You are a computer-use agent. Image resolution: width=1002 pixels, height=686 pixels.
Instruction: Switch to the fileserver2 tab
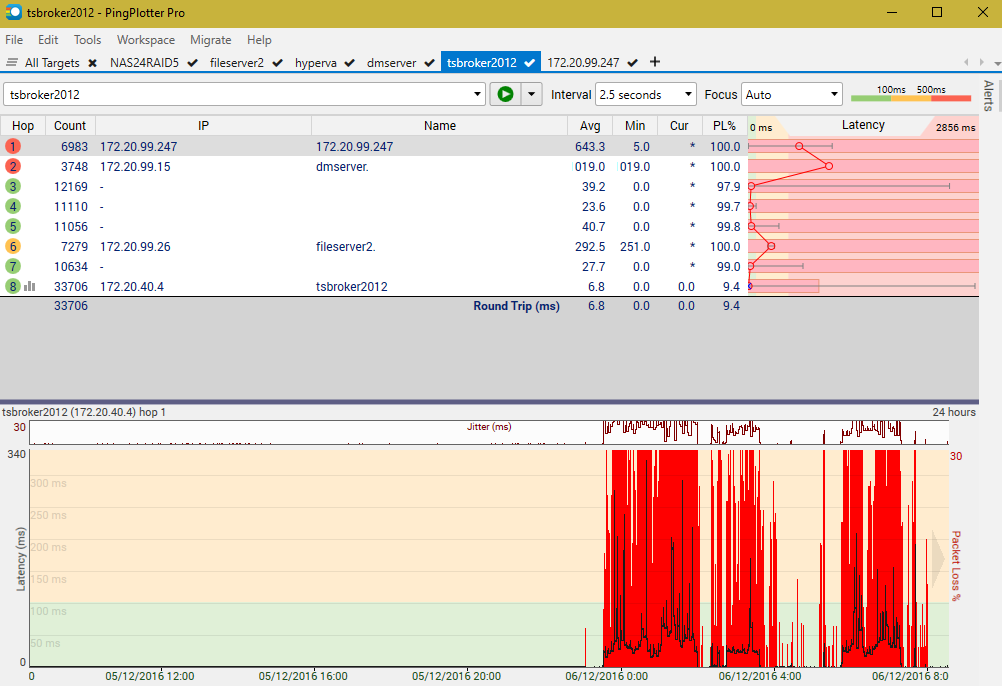pyautogui.click(x=237, y=62)
